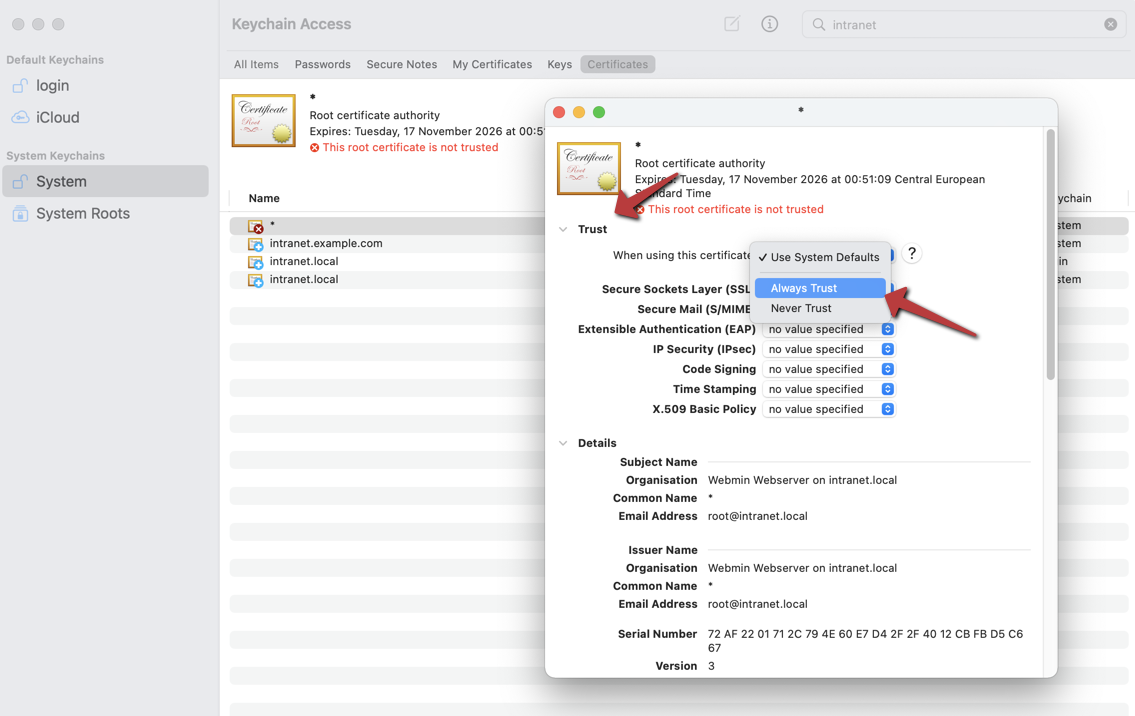Select the * certificate row

(387, 226)
